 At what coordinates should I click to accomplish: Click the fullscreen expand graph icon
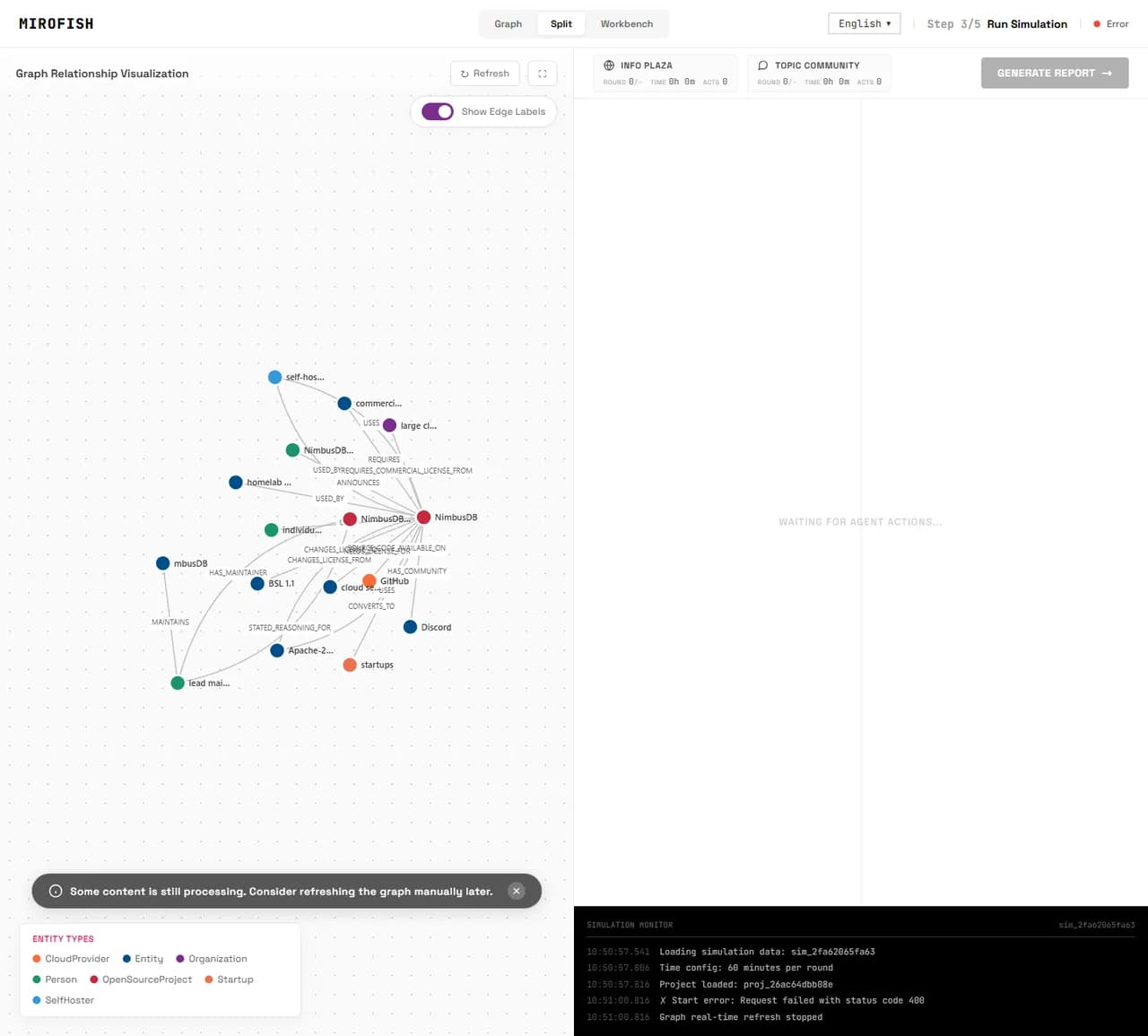(542, 74)
